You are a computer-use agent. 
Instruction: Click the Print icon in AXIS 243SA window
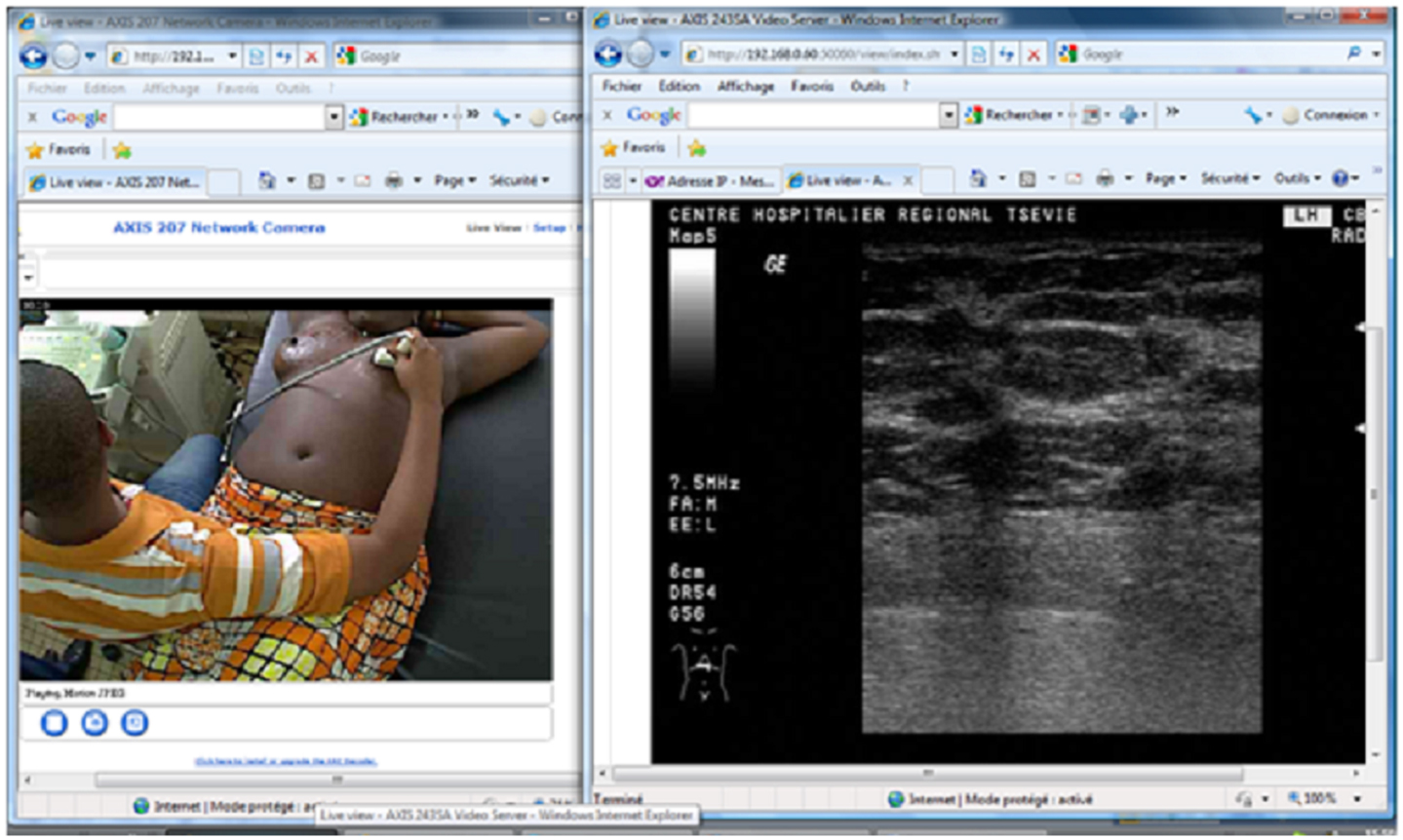[x=1105, y=178]
